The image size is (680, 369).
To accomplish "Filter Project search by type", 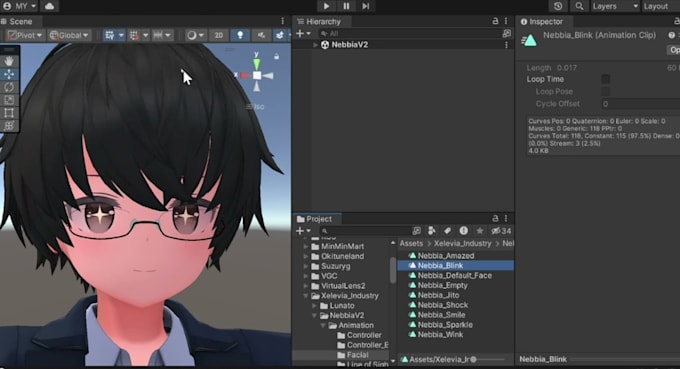I will (432, 231).
